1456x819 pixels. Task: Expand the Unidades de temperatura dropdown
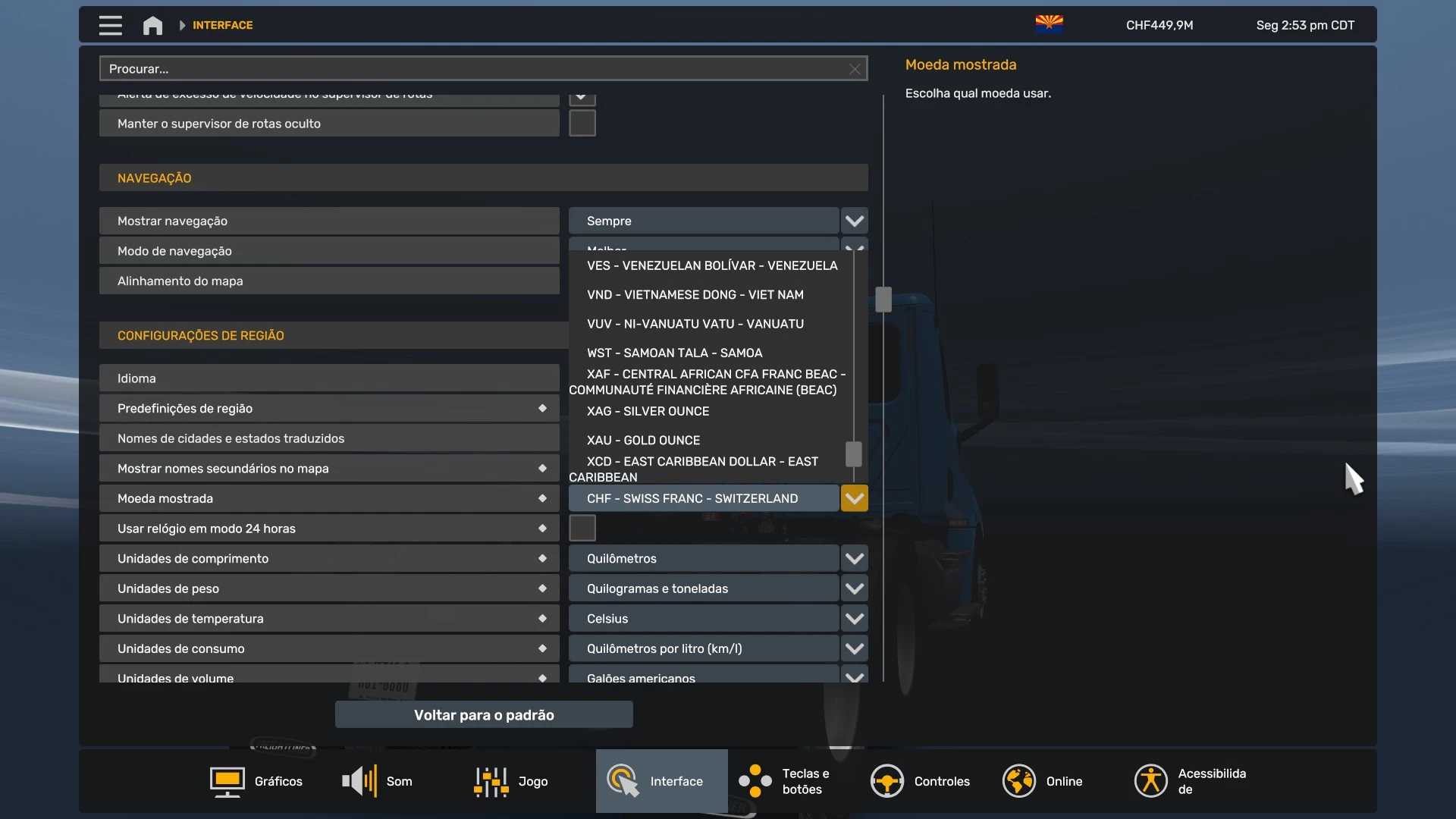tap(854, 618)
